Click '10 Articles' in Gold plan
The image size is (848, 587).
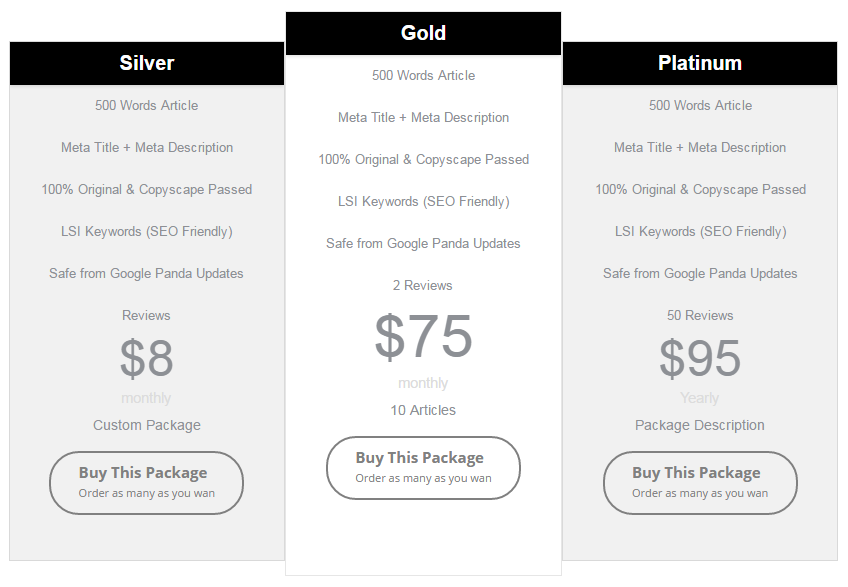click(423, 410)
